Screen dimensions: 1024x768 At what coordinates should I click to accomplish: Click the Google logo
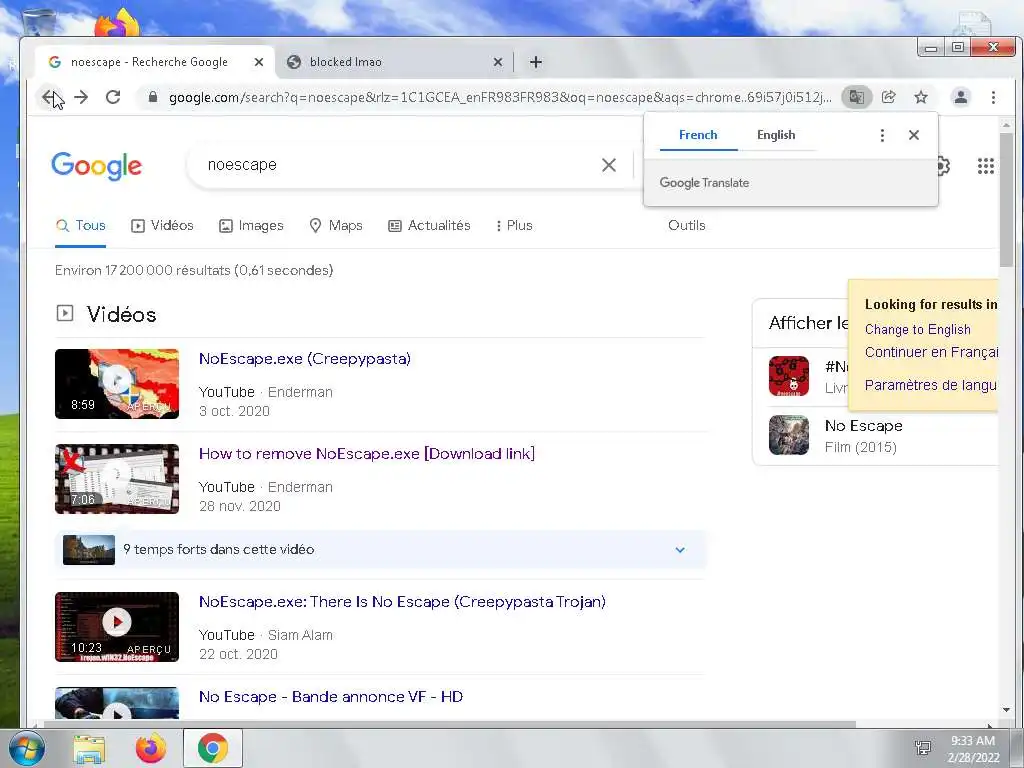coord(96,166)
